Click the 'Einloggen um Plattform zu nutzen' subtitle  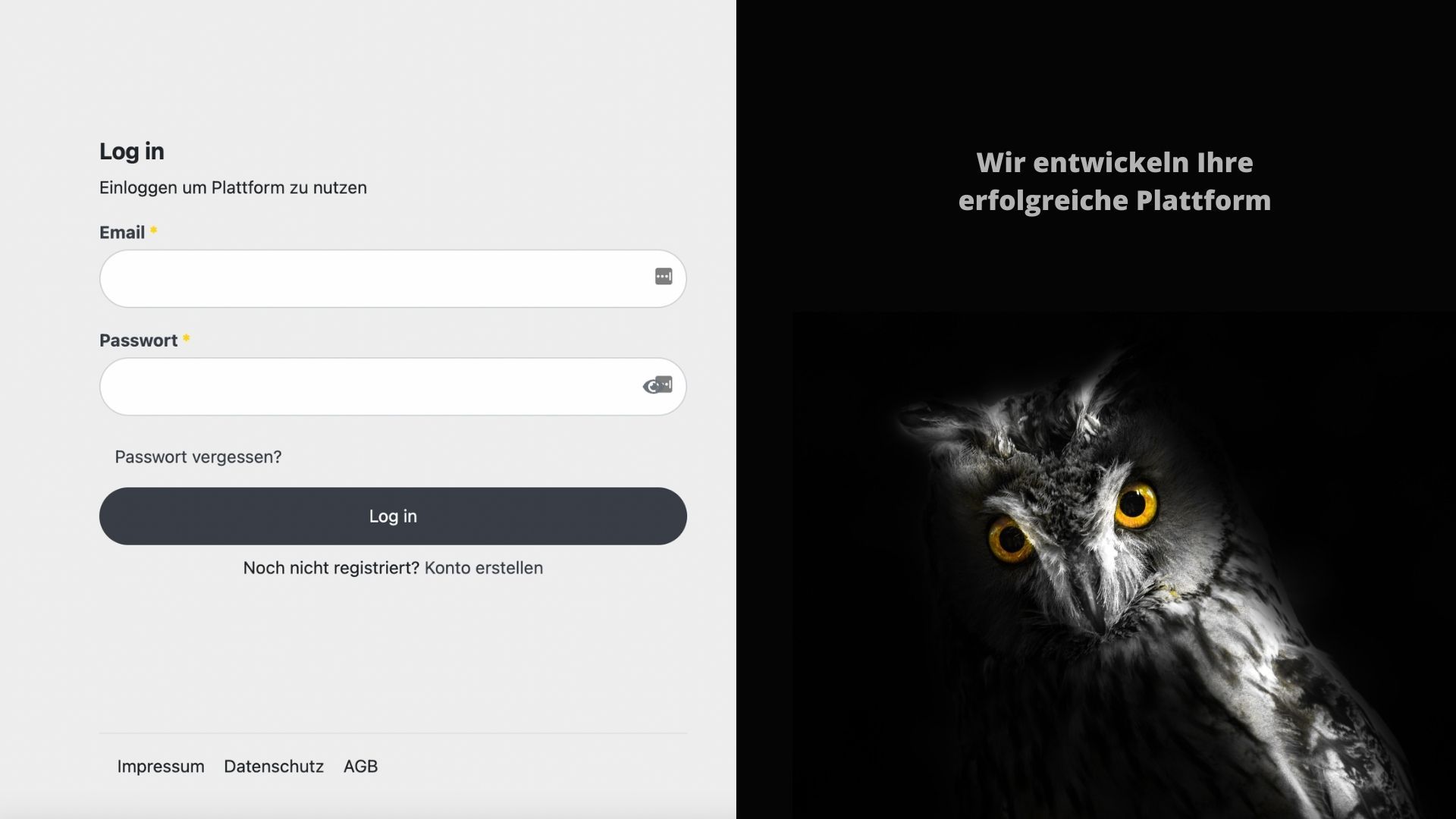tap(233, 188)
